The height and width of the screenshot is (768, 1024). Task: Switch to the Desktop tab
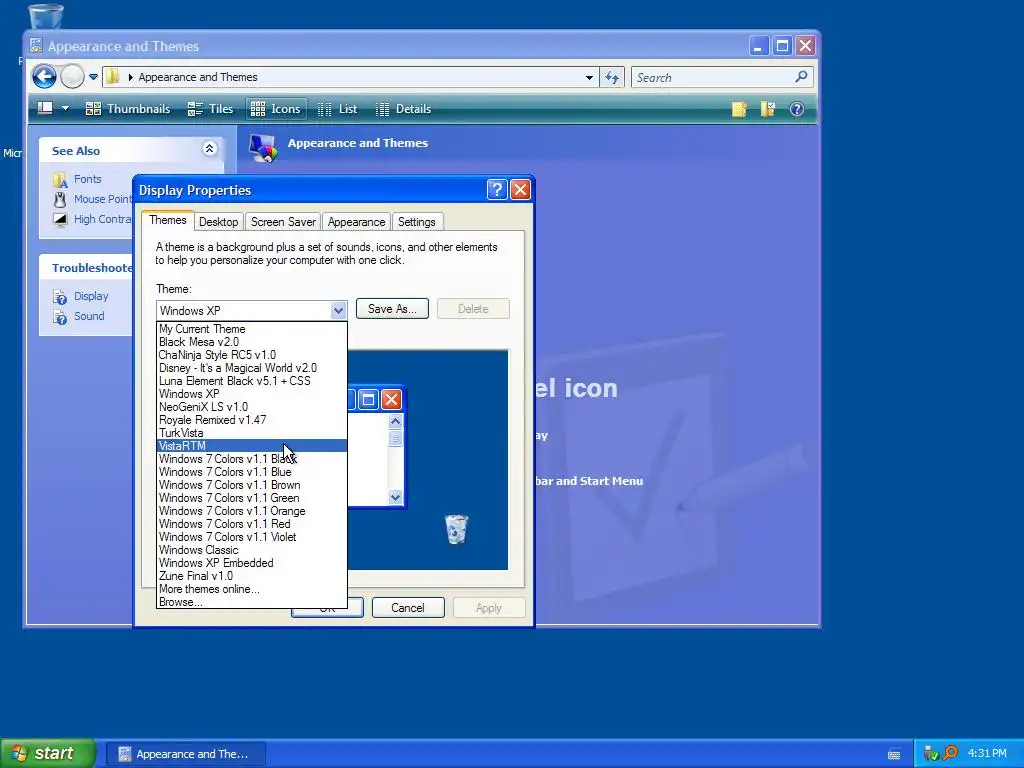click(x=218, y=222)
